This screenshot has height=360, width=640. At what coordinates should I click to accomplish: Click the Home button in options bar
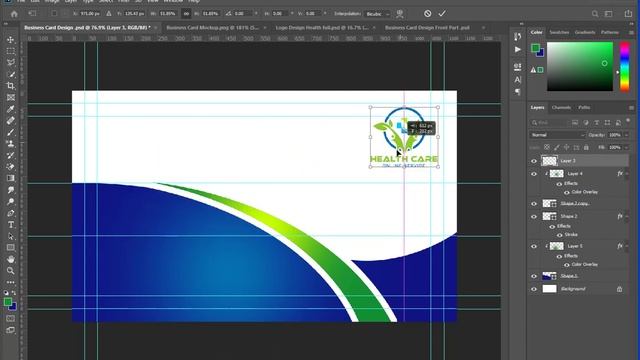[x=14, y=14]
